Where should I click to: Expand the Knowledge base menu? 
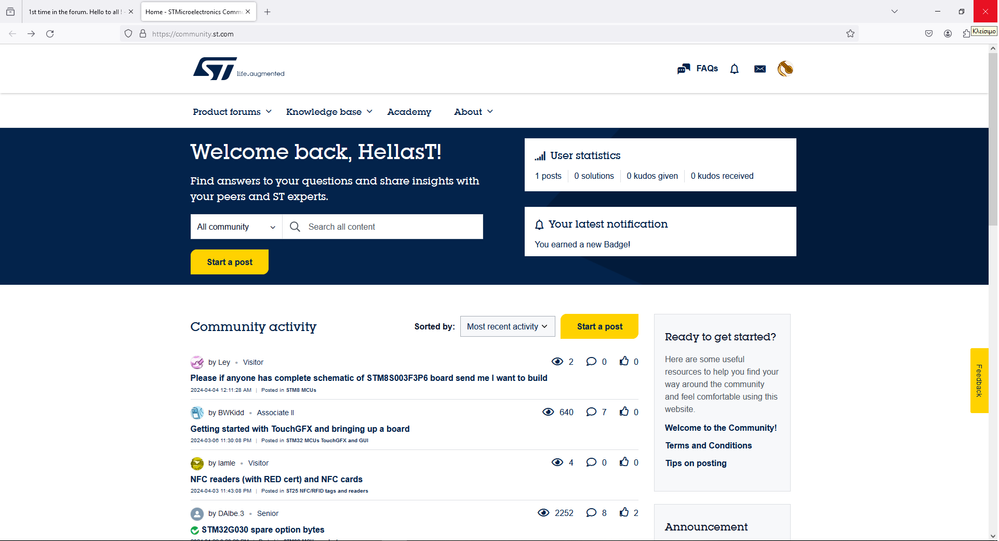329,112
